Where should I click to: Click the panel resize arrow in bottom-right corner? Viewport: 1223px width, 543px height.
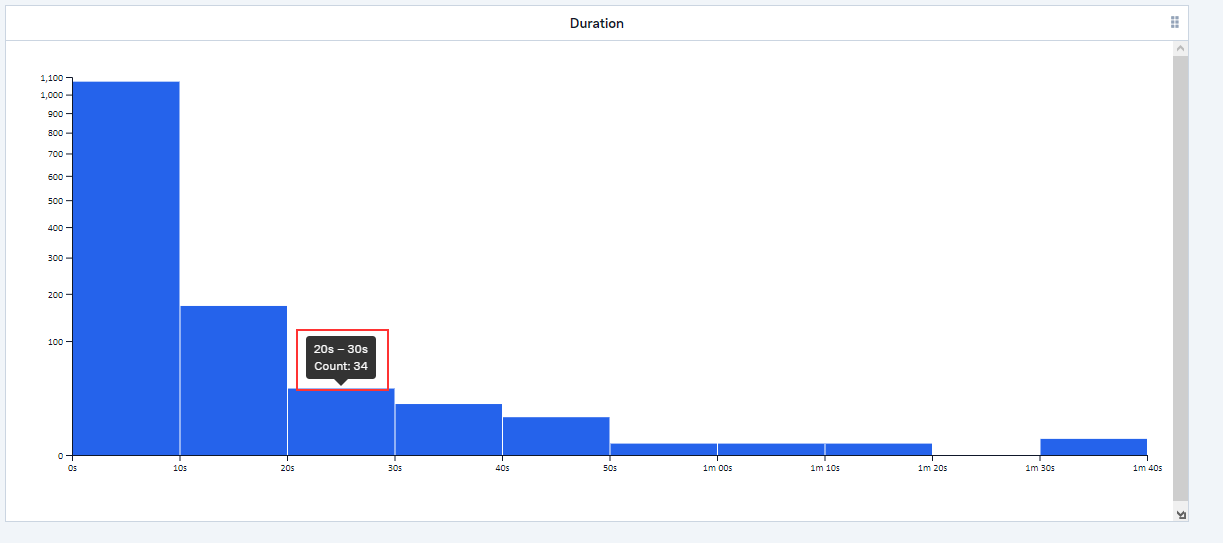pos(1181,514)
